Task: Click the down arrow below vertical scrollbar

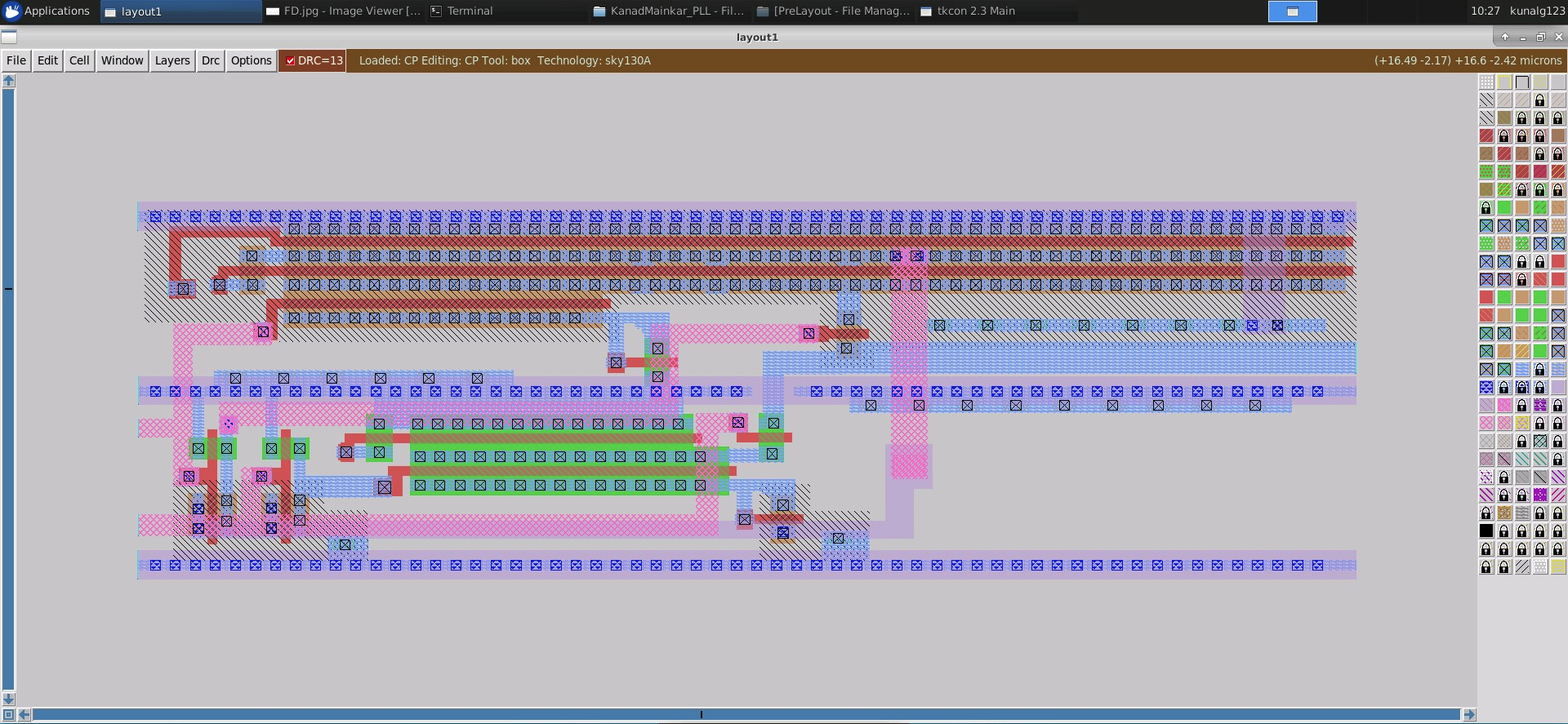Action: [9, 700]
